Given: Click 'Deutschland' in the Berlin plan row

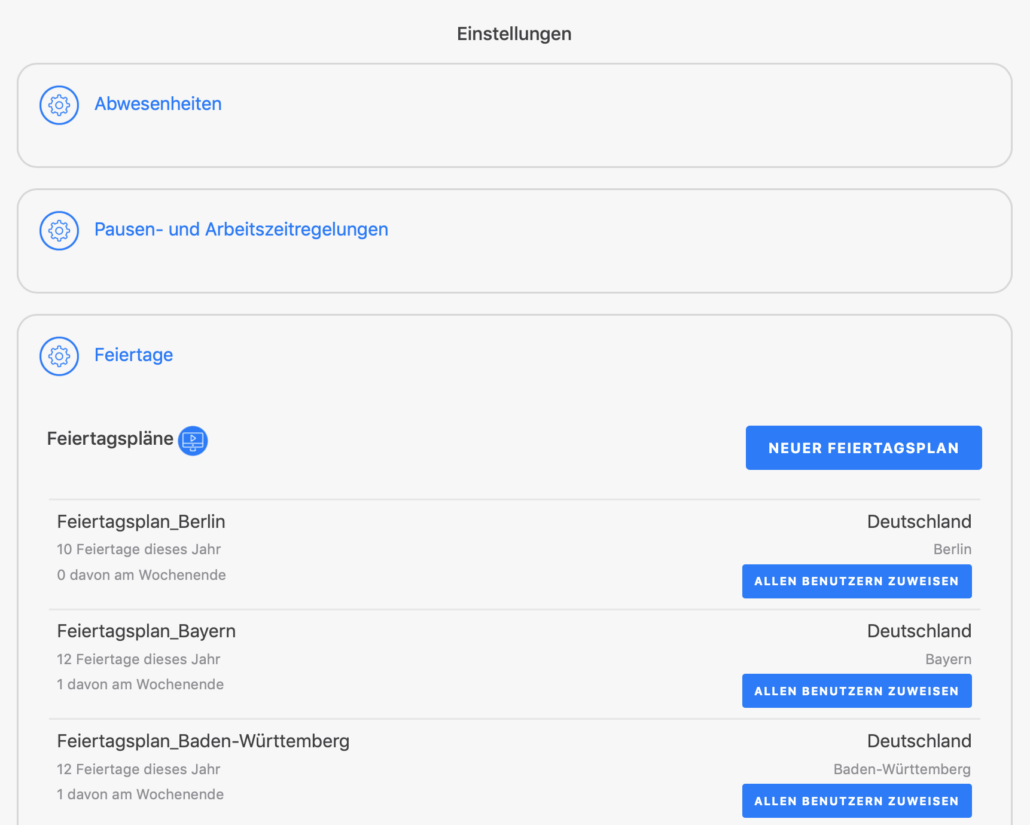Looking at the screenshot, I should [919, 522].
